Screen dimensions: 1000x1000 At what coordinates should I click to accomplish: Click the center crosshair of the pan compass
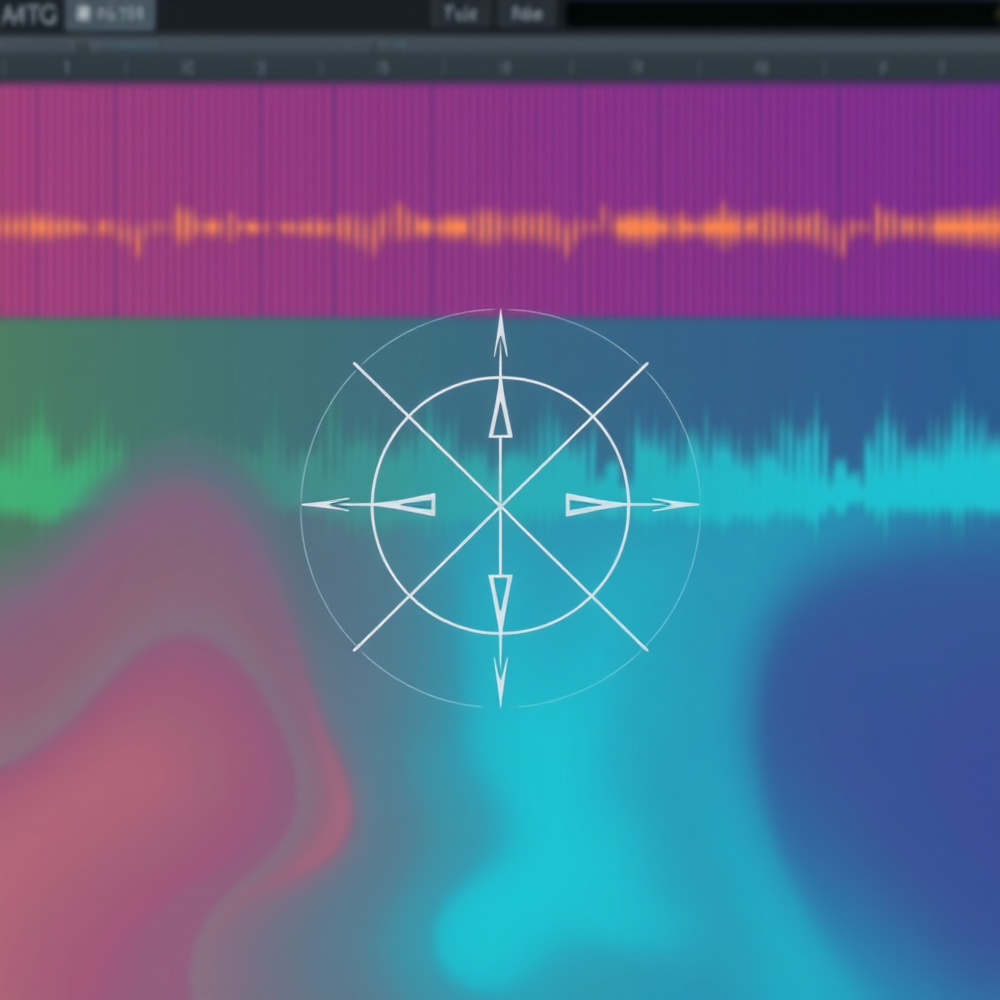point(500,505)
